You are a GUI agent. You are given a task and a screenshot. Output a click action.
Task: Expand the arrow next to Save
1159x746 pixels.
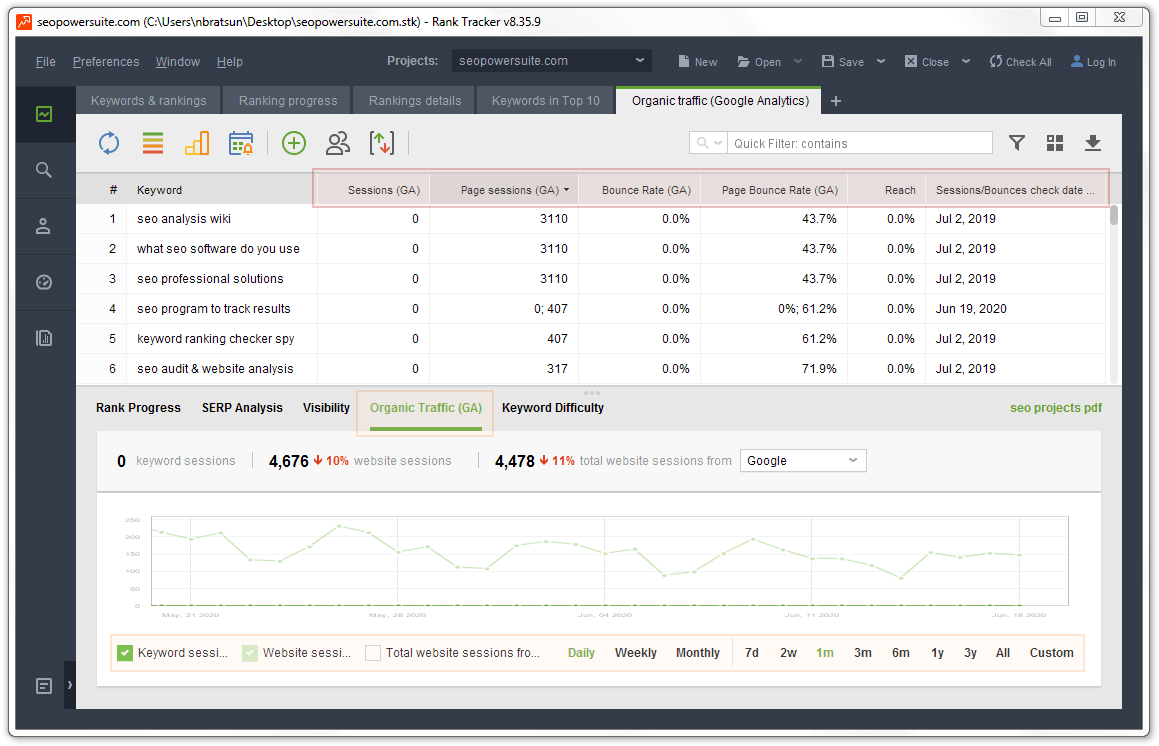coord(881,61)
